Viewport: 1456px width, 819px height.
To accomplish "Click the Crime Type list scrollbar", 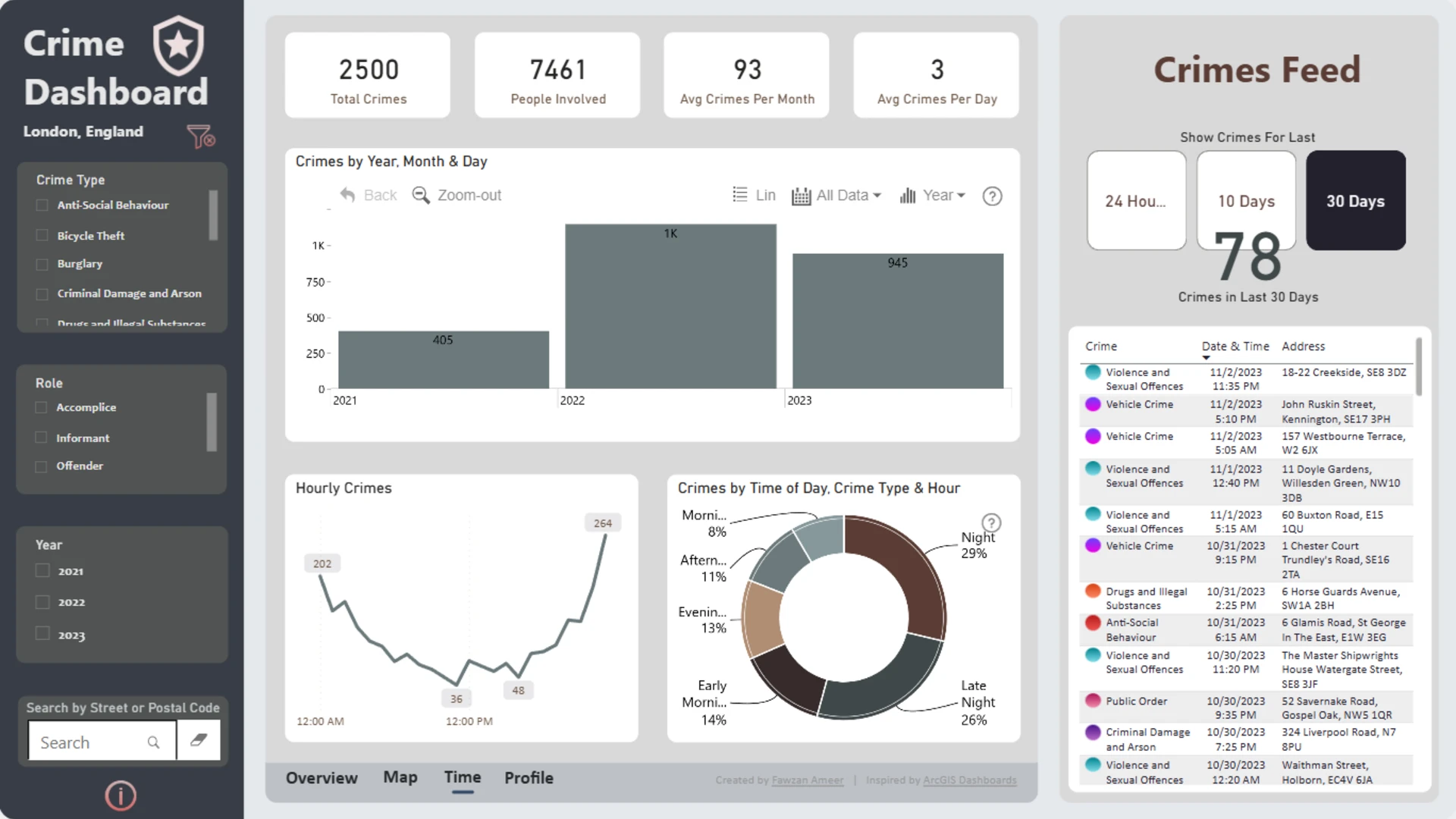I will pyautogui.click(x=213, y=215).
